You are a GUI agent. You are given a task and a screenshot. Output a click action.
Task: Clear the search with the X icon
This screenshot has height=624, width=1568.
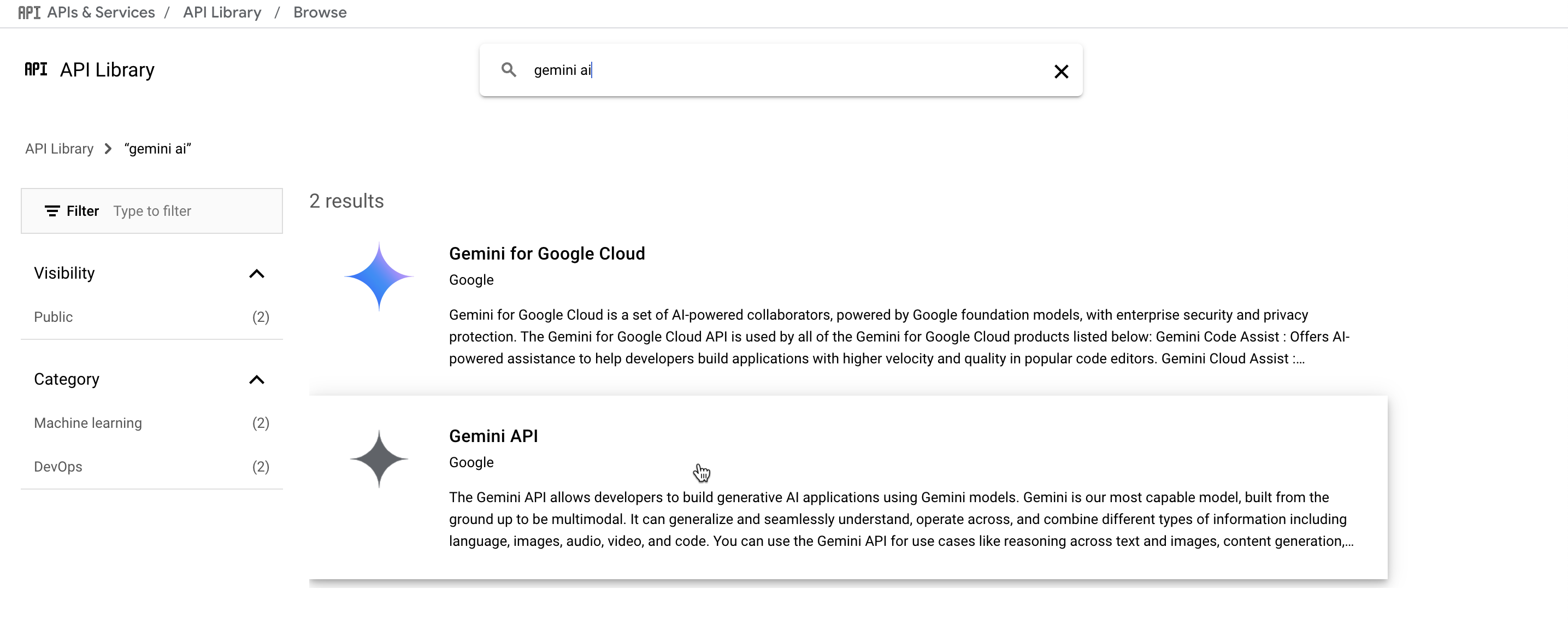point(1061,72)
